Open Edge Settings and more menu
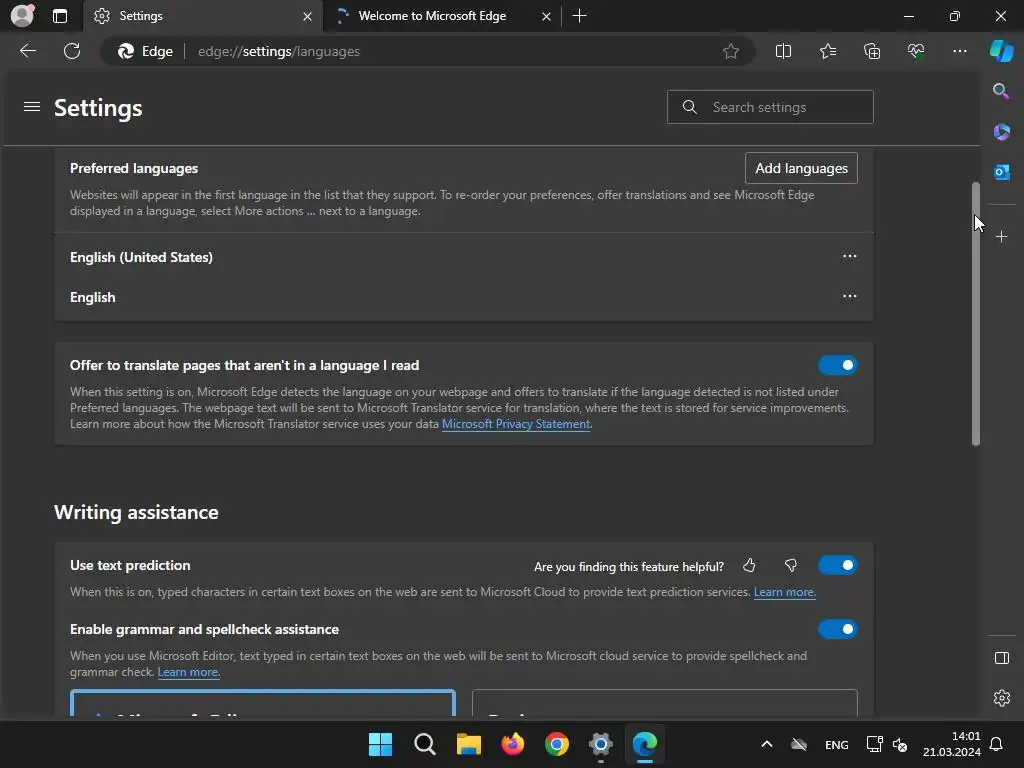The image size is (1024, 768). tap(959, 51)
